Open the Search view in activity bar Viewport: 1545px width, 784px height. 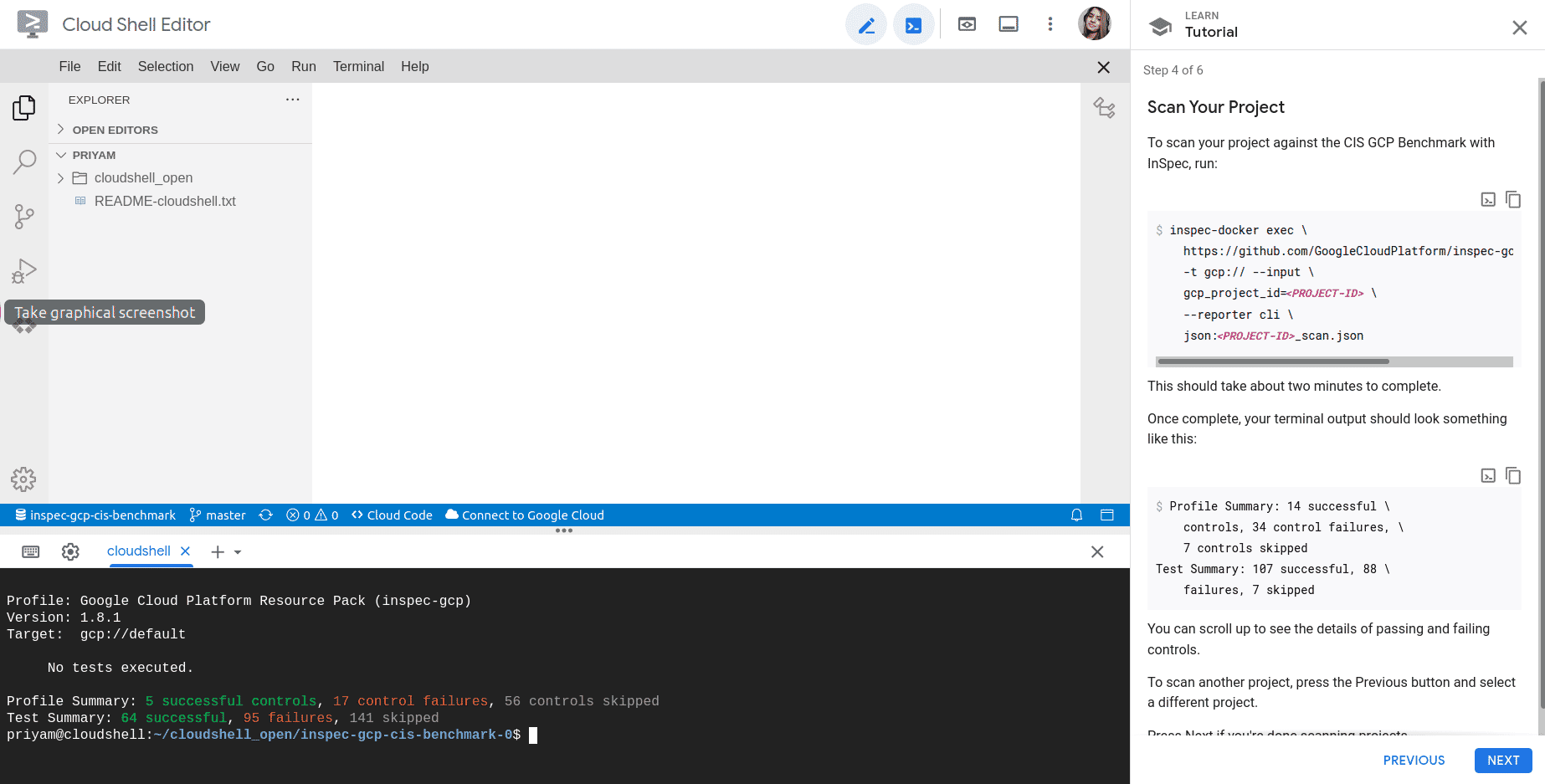24,161
